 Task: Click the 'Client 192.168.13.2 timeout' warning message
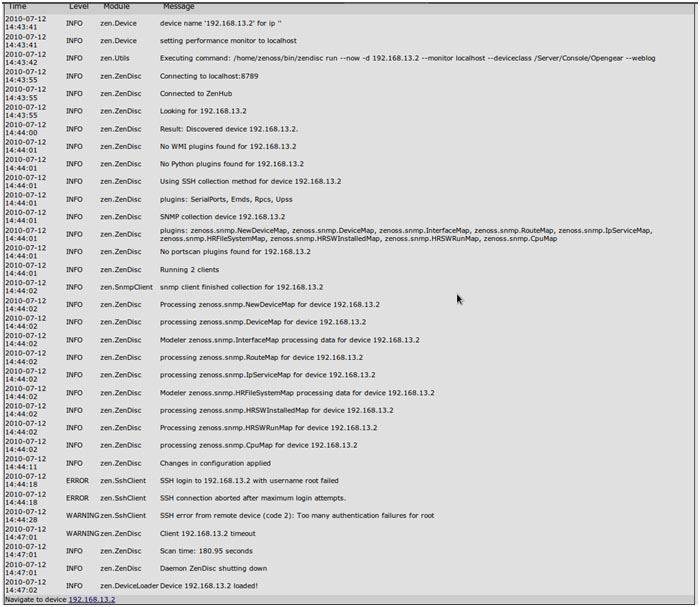pyautogui.click(x=208, y=533)
